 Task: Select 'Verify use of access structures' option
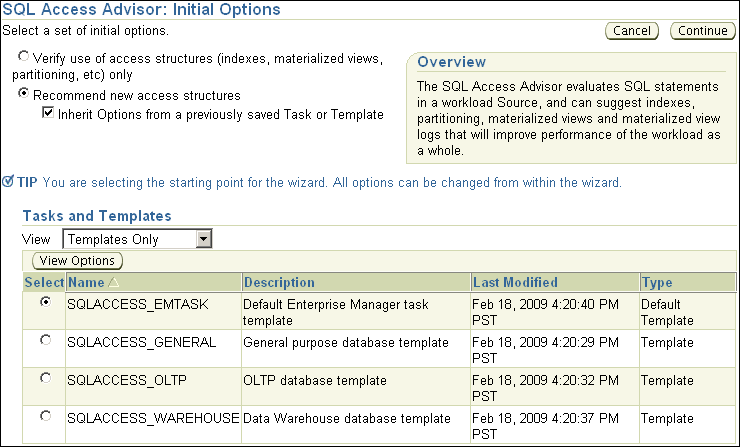24,59
